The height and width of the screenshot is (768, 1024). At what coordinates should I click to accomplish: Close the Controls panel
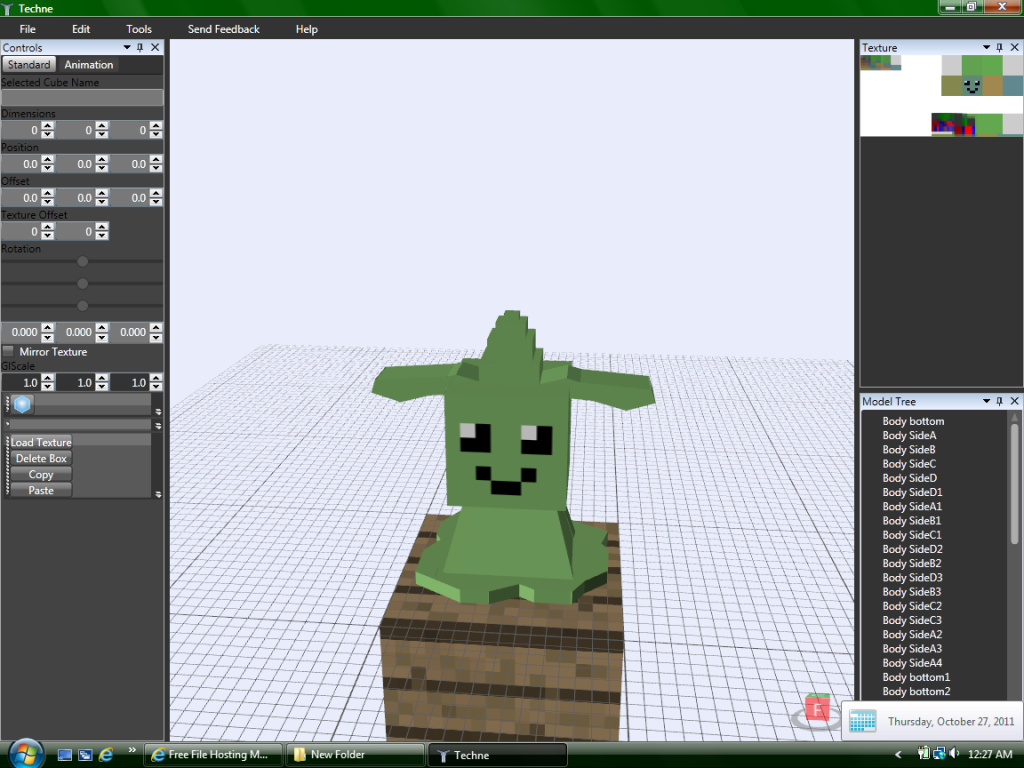(155, 47)
